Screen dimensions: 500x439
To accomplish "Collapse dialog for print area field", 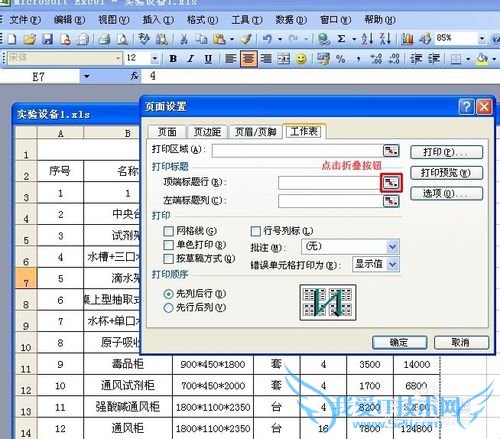I will tap(391, 151).
